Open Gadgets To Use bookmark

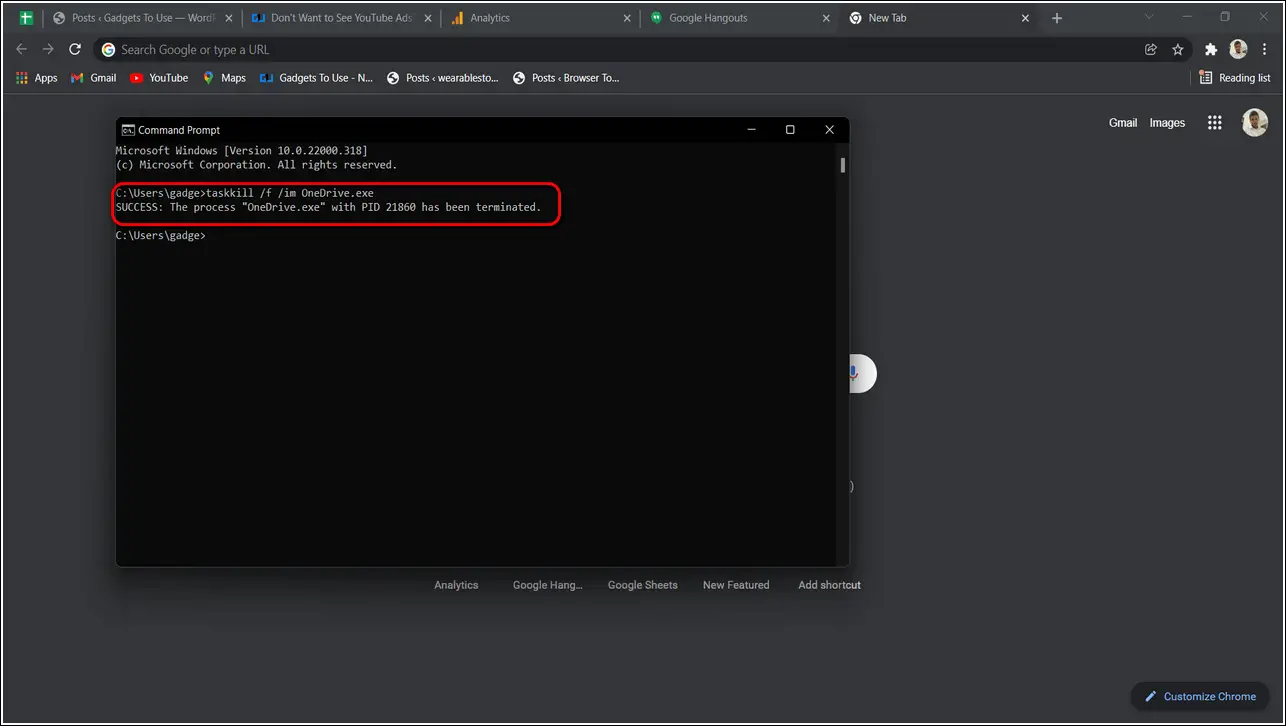point(316,78)
